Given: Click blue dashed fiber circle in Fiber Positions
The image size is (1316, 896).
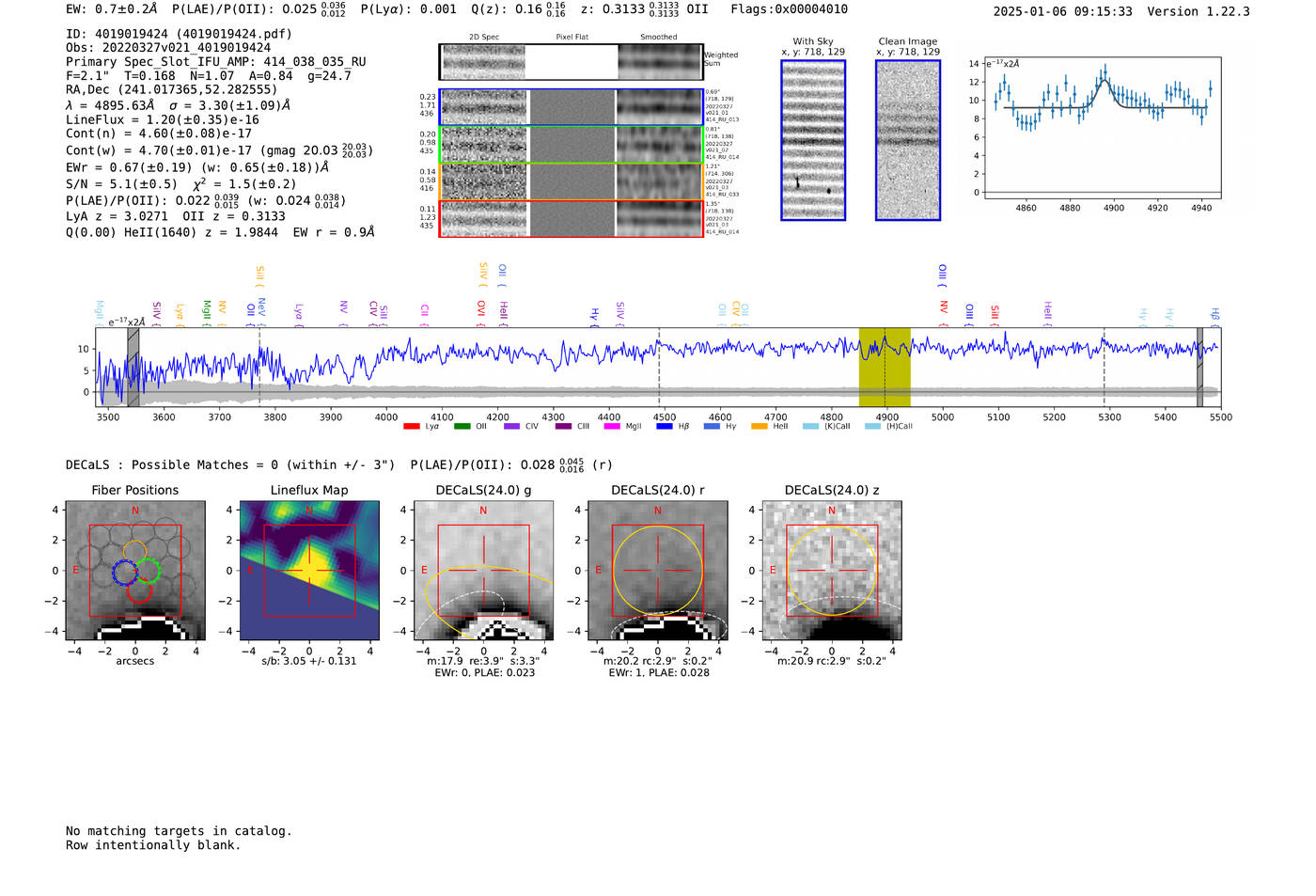Looking at the screenshot, I should (125, 572).
